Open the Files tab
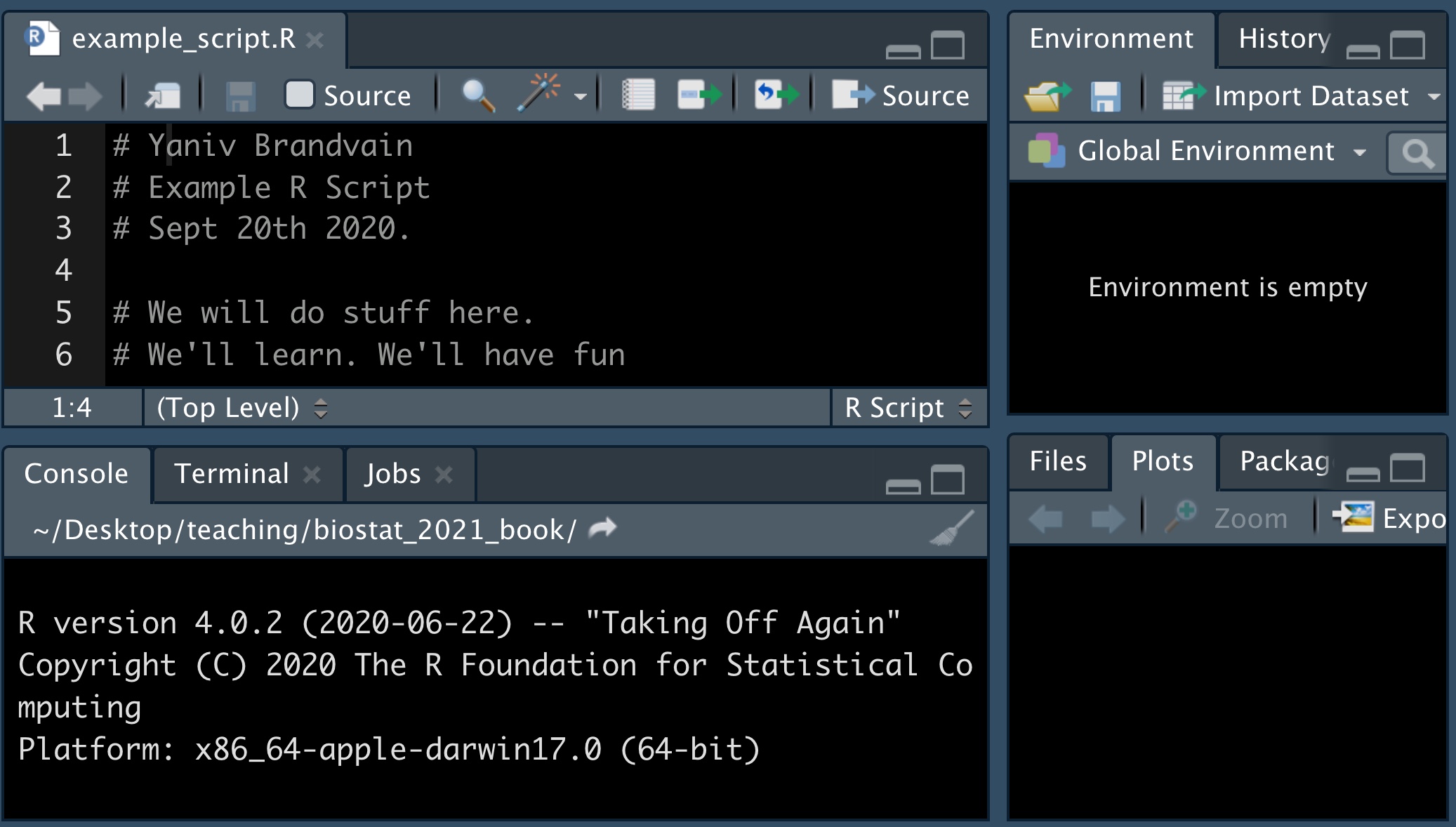The width and height of the screenshot is (1456, 827). tap(1057, 461)
